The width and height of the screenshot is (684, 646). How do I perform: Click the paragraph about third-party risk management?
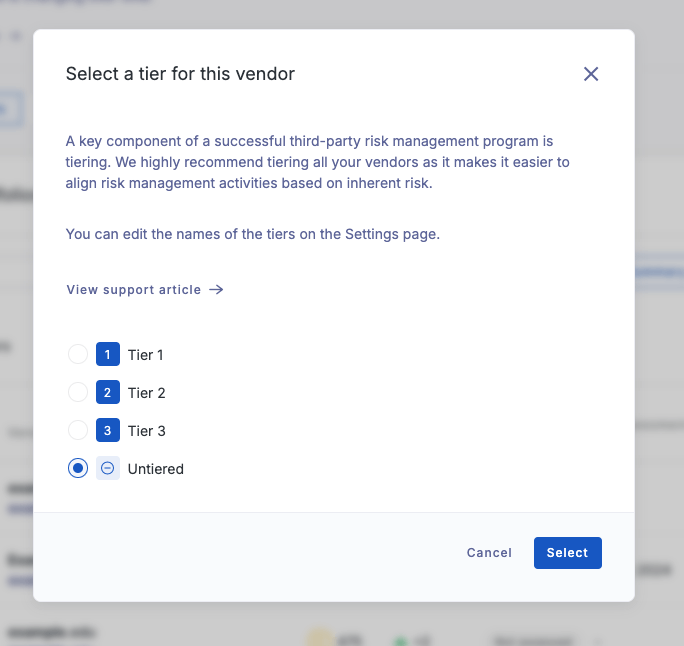coord(318,162)
